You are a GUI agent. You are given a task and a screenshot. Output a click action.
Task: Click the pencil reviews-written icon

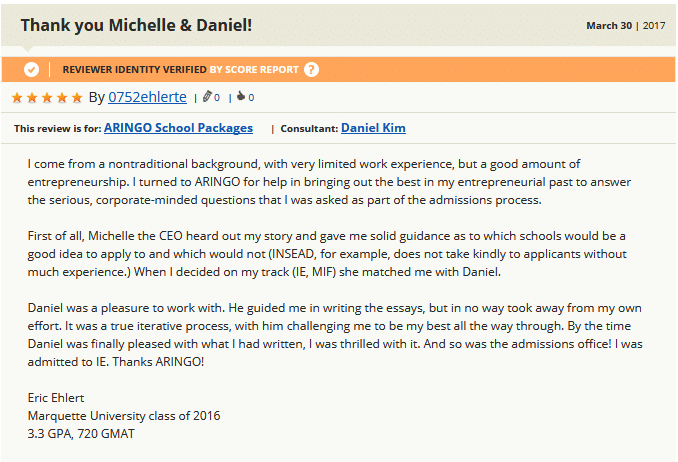207,96
